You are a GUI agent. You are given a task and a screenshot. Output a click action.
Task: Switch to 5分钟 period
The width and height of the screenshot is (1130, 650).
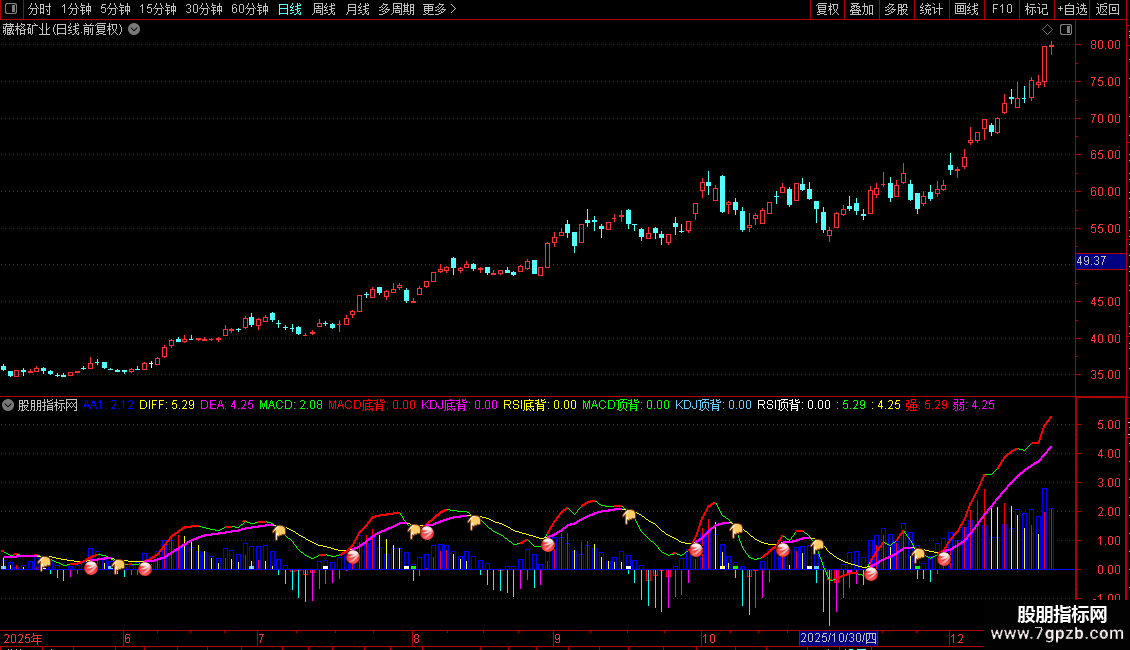[x=115, y=9]
